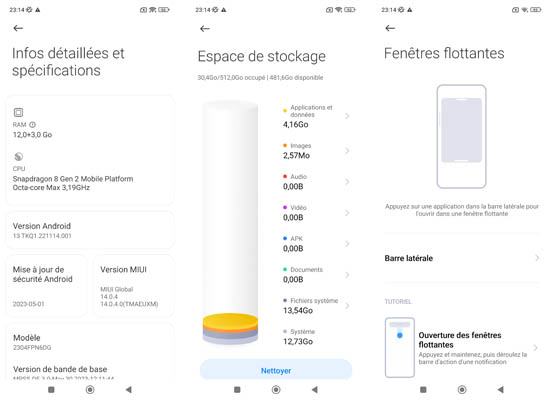552x400 pixels.
Task: Go back from the Espace de stockage screen
Action: tap(205, 29)
